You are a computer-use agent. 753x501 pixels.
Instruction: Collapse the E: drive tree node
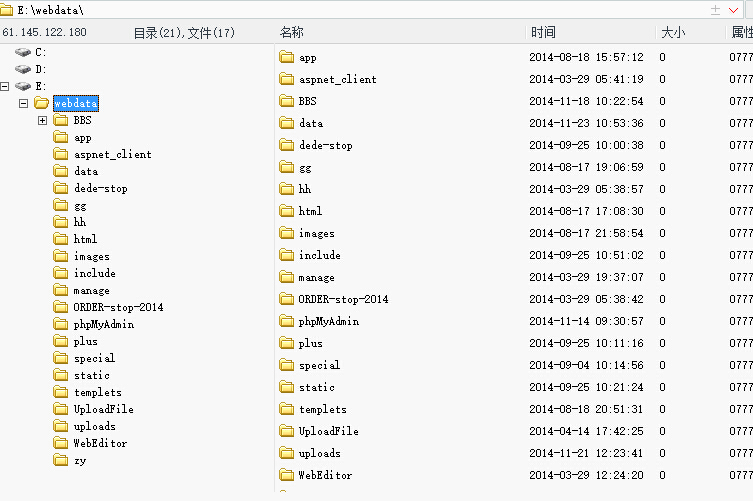coord(5,86)
